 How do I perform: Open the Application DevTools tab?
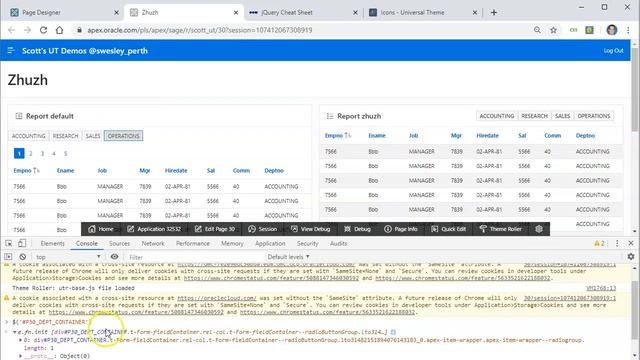click(270, 243)
